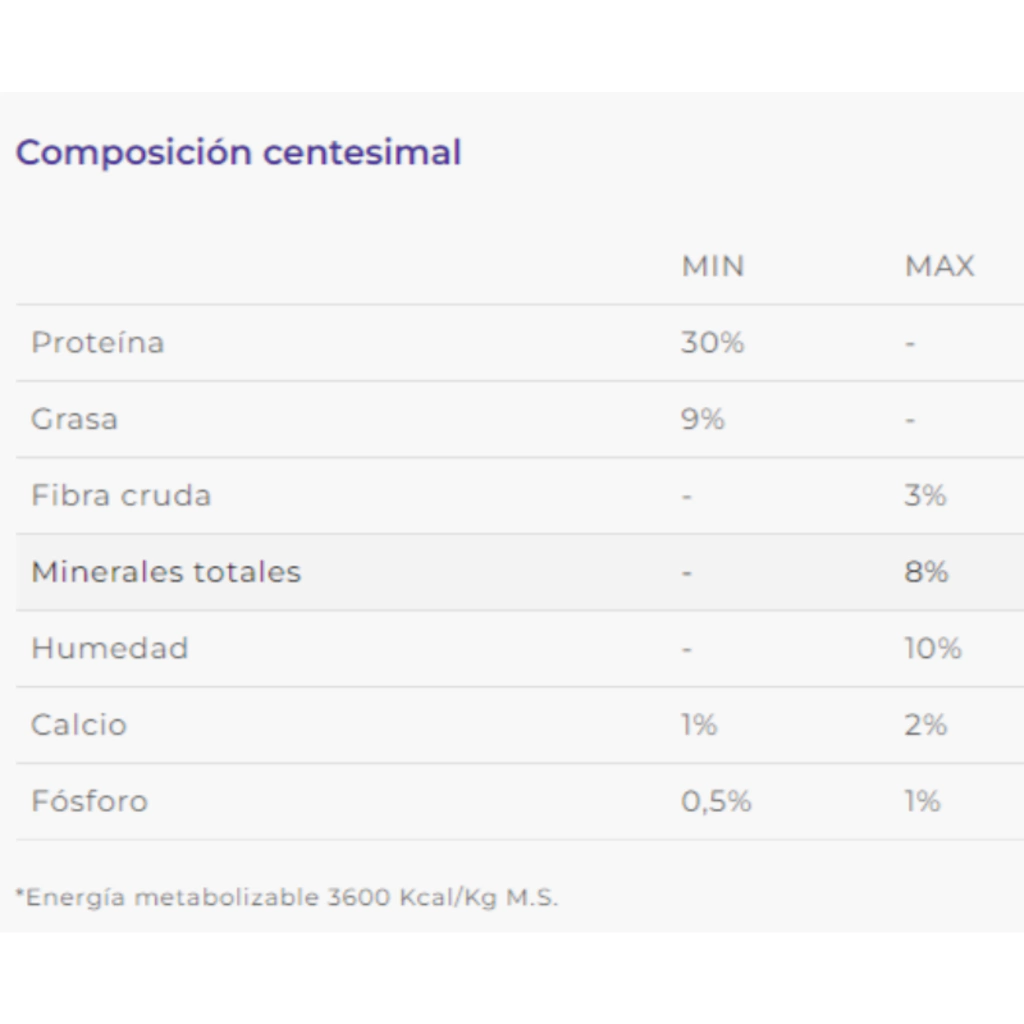1024x1024 pixels.
Task: Click the 9% Grasa minimum value
Action: pos(702,419)
